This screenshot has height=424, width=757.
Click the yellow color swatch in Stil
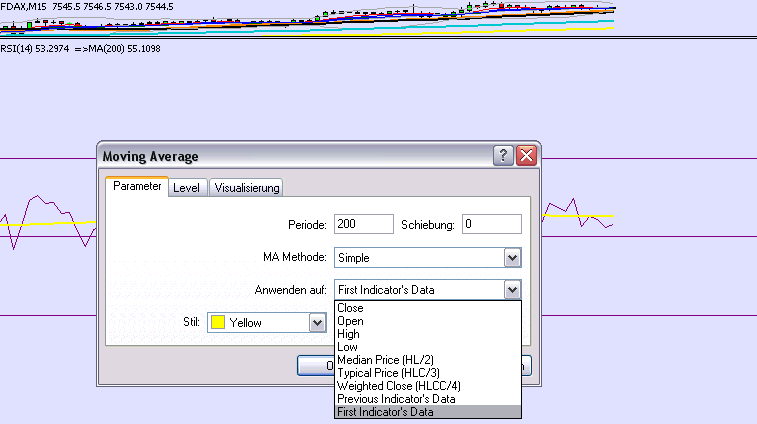click(x=218, y=323)
